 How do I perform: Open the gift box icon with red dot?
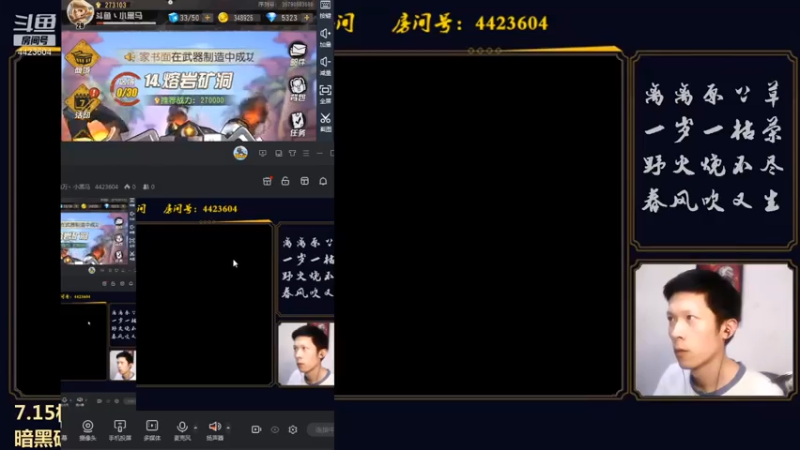267,181
